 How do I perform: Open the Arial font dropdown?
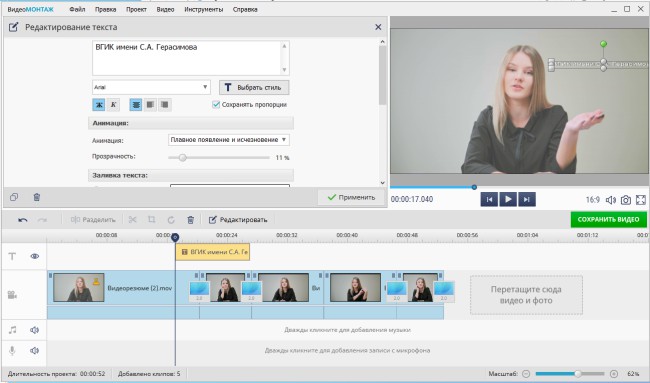pyautogui.click(x=151, y=87)
